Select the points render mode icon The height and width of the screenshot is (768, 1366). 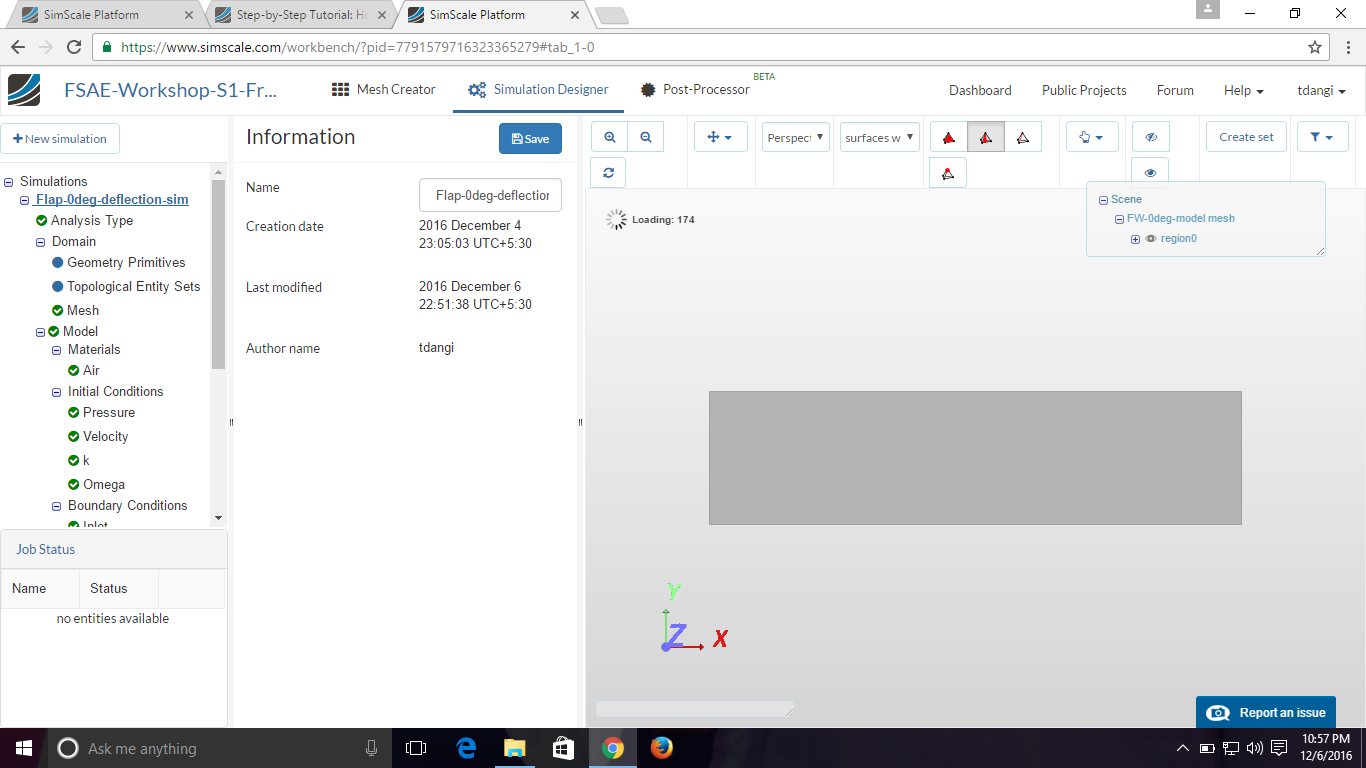[948, 172]
